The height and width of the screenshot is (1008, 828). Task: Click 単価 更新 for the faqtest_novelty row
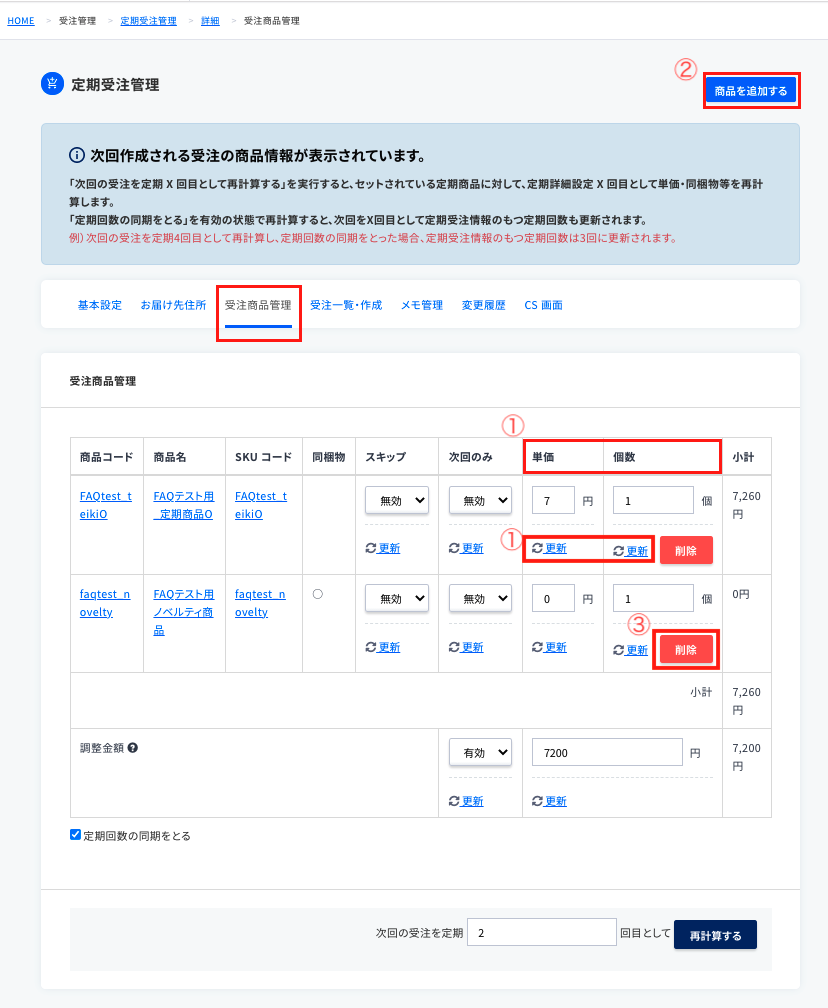pyautogui.click(x=550, y=647)
